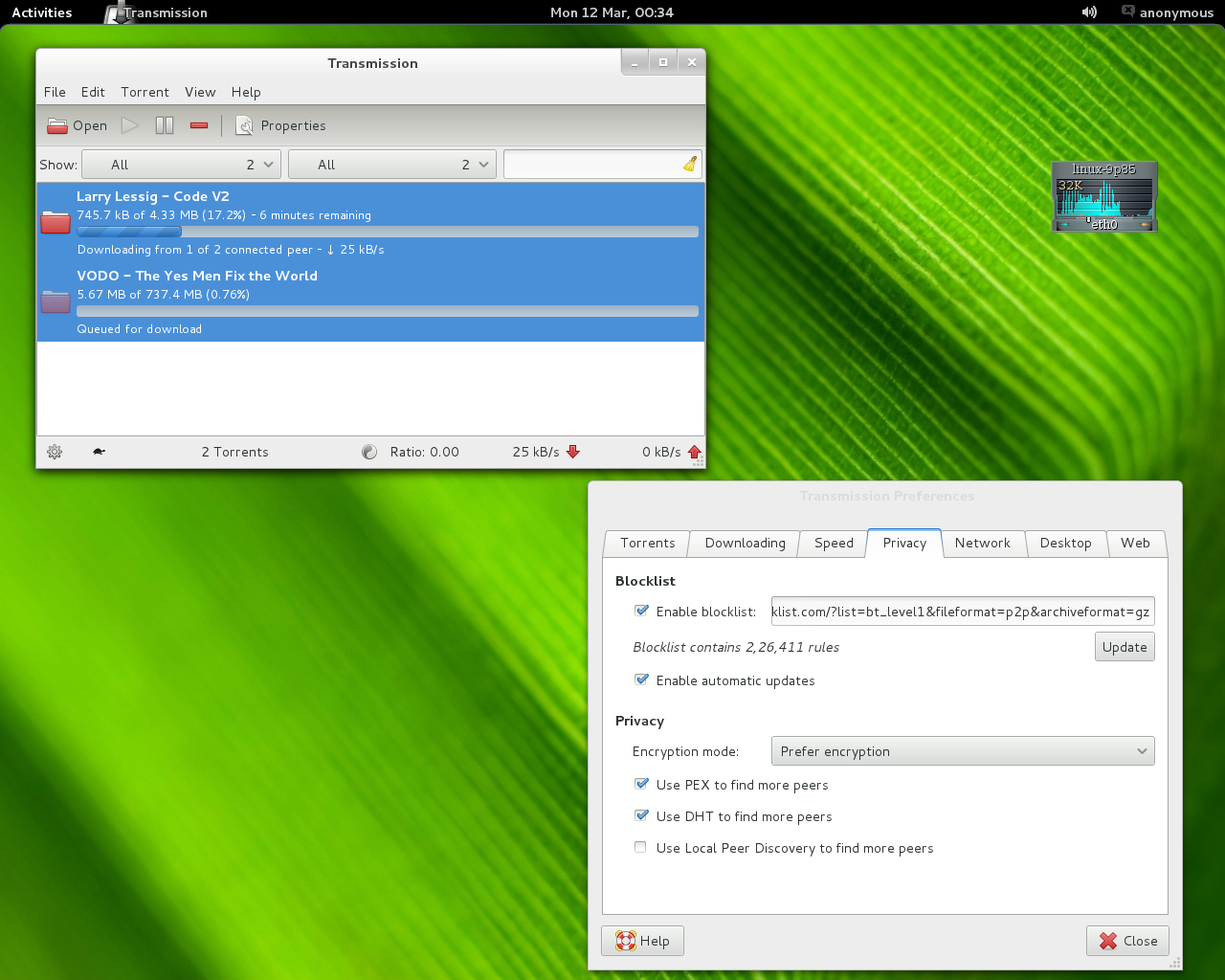This screenshot has height=980, width=1225.
Task: Open the Torrent menu
Action: coord(145,92)
